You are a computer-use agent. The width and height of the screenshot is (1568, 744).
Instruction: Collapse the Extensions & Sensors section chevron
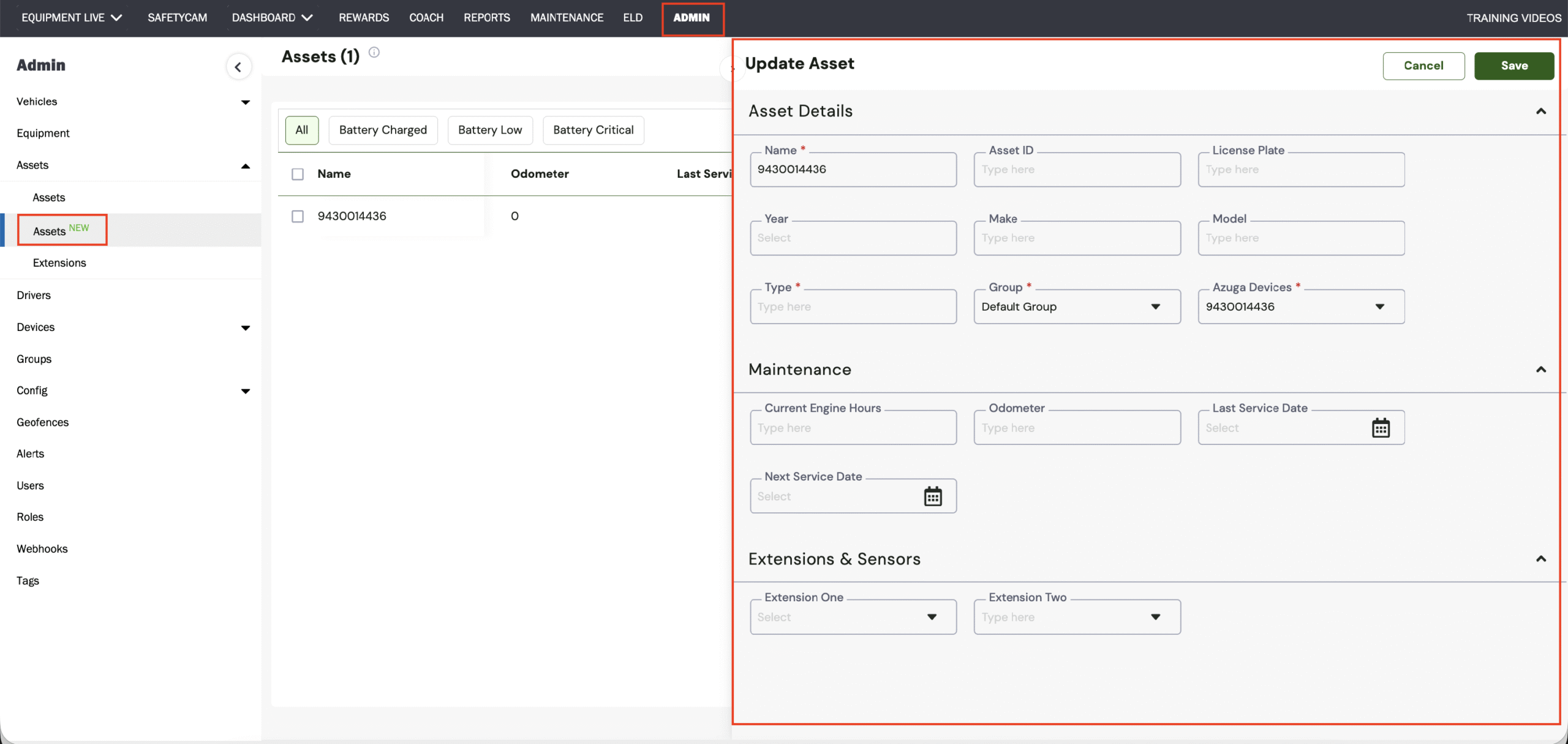pos(1541,558)
